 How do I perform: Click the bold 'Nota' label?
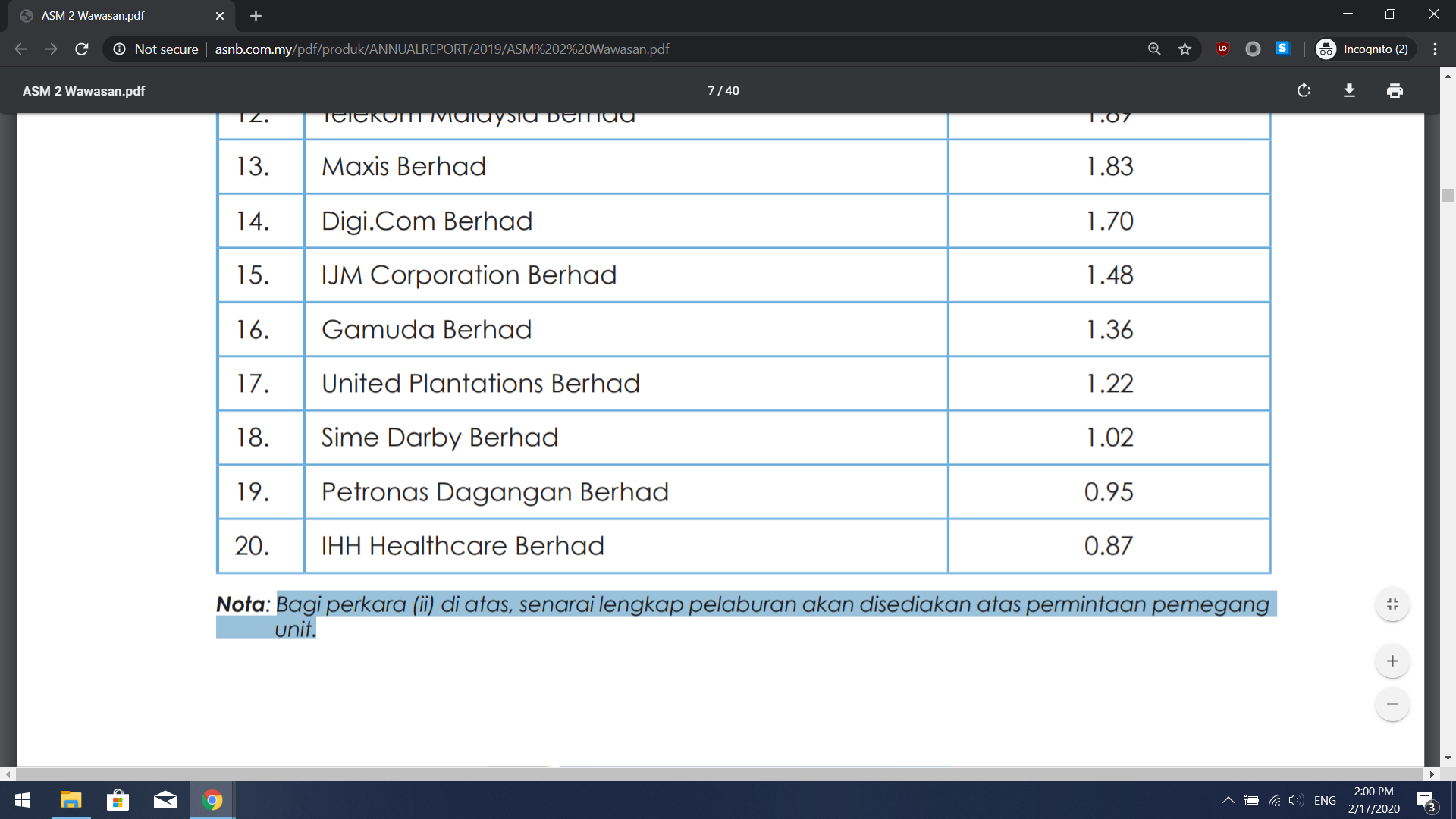[240, 604]
